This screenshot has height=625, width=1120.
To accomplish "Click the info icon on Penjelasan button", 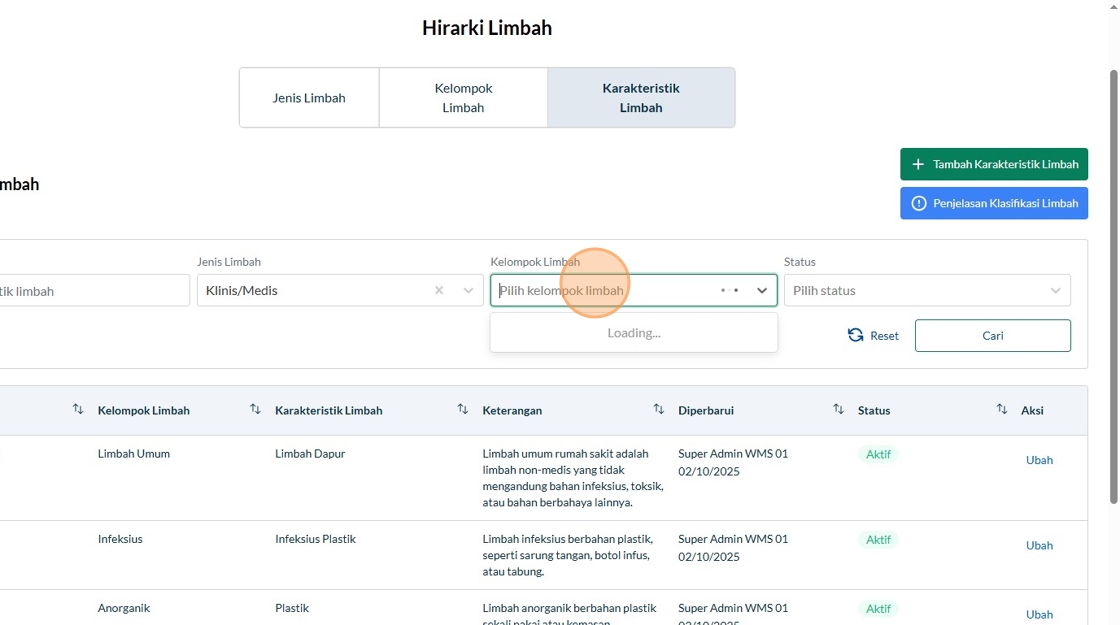I will (x=919, y=204).
